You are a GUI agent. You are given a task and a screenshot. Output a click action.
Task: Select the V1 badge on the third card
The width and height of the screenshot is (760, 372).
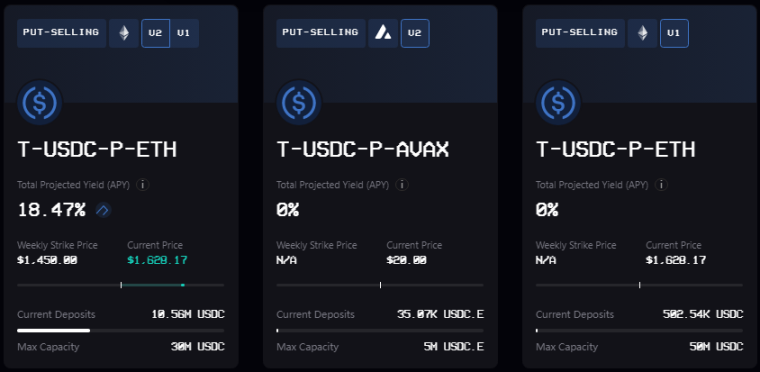674,33
